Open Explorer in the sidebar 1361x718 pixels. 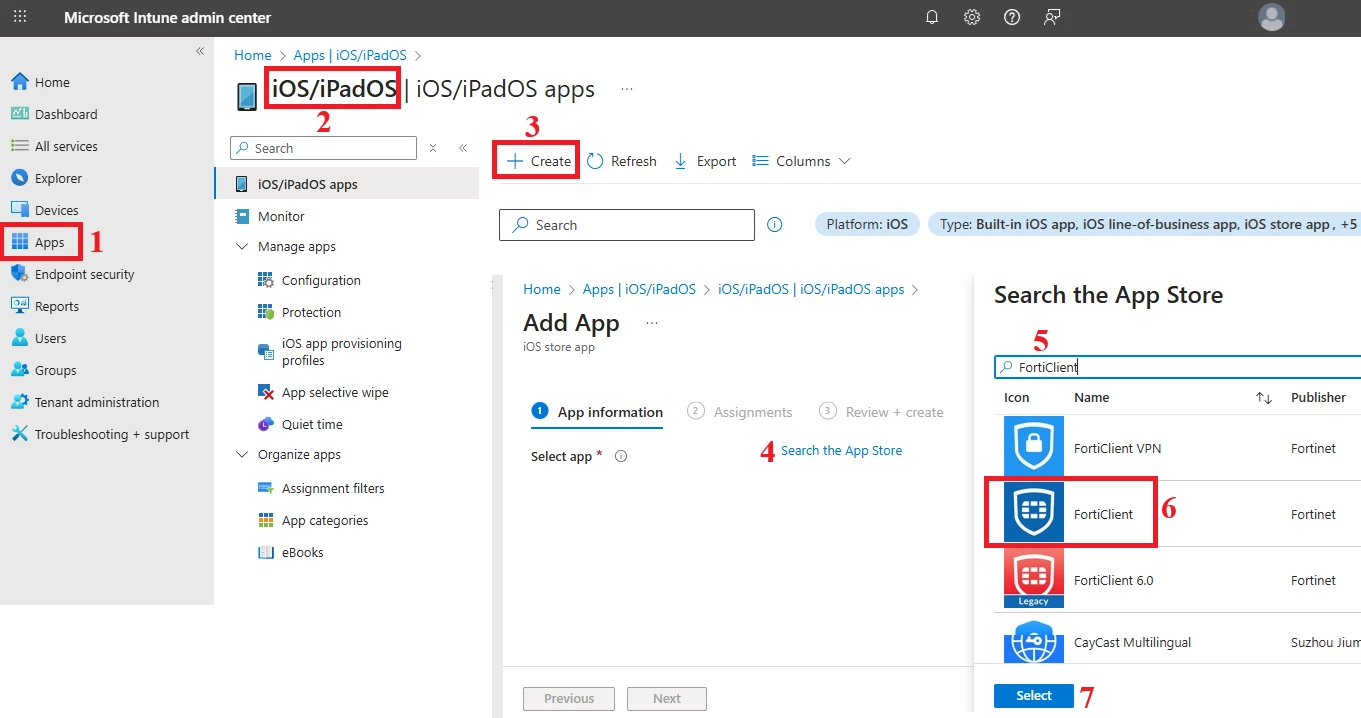click(x=58, y=178)
